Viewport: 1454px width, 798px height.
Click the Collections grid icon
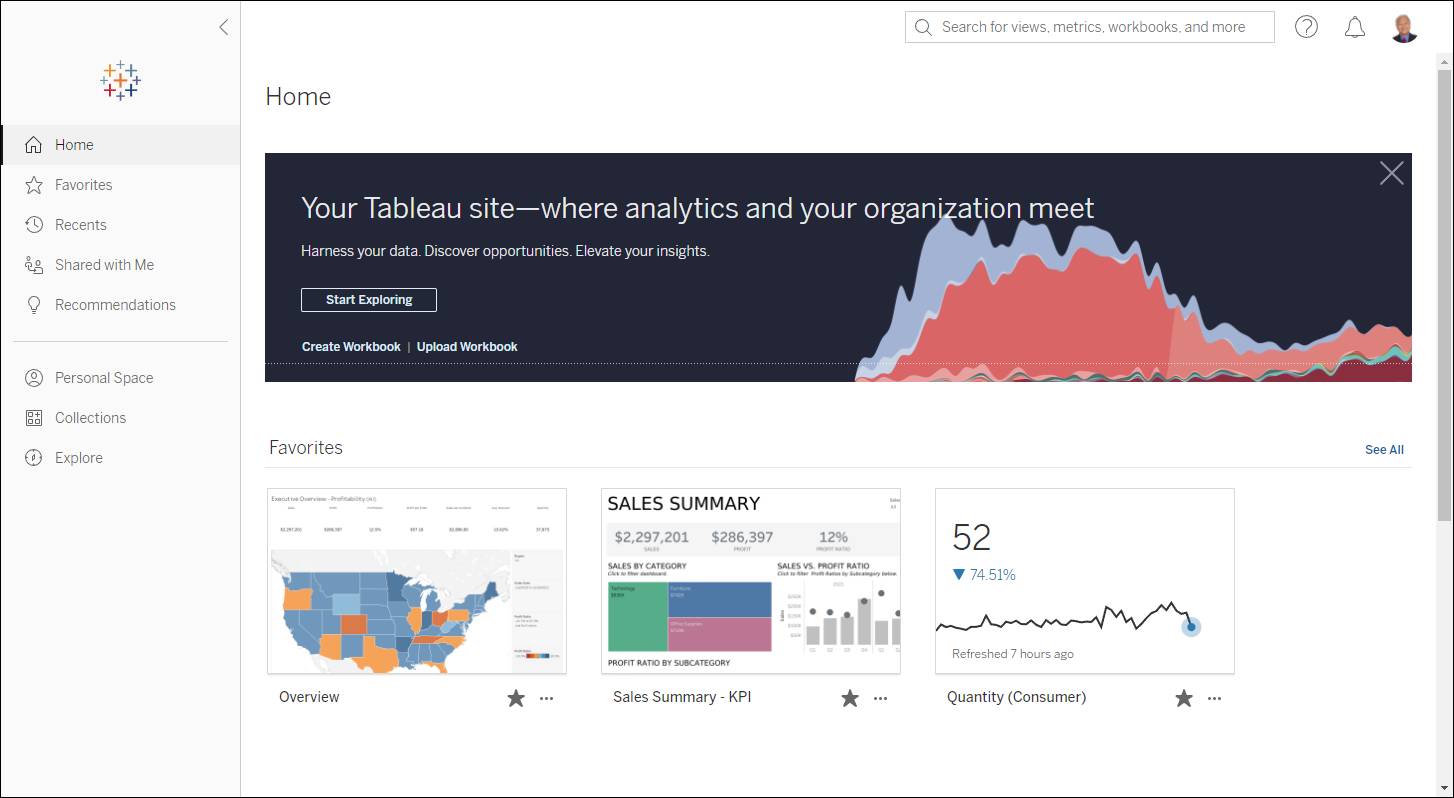pyautogui.click(x=34, y=418)
